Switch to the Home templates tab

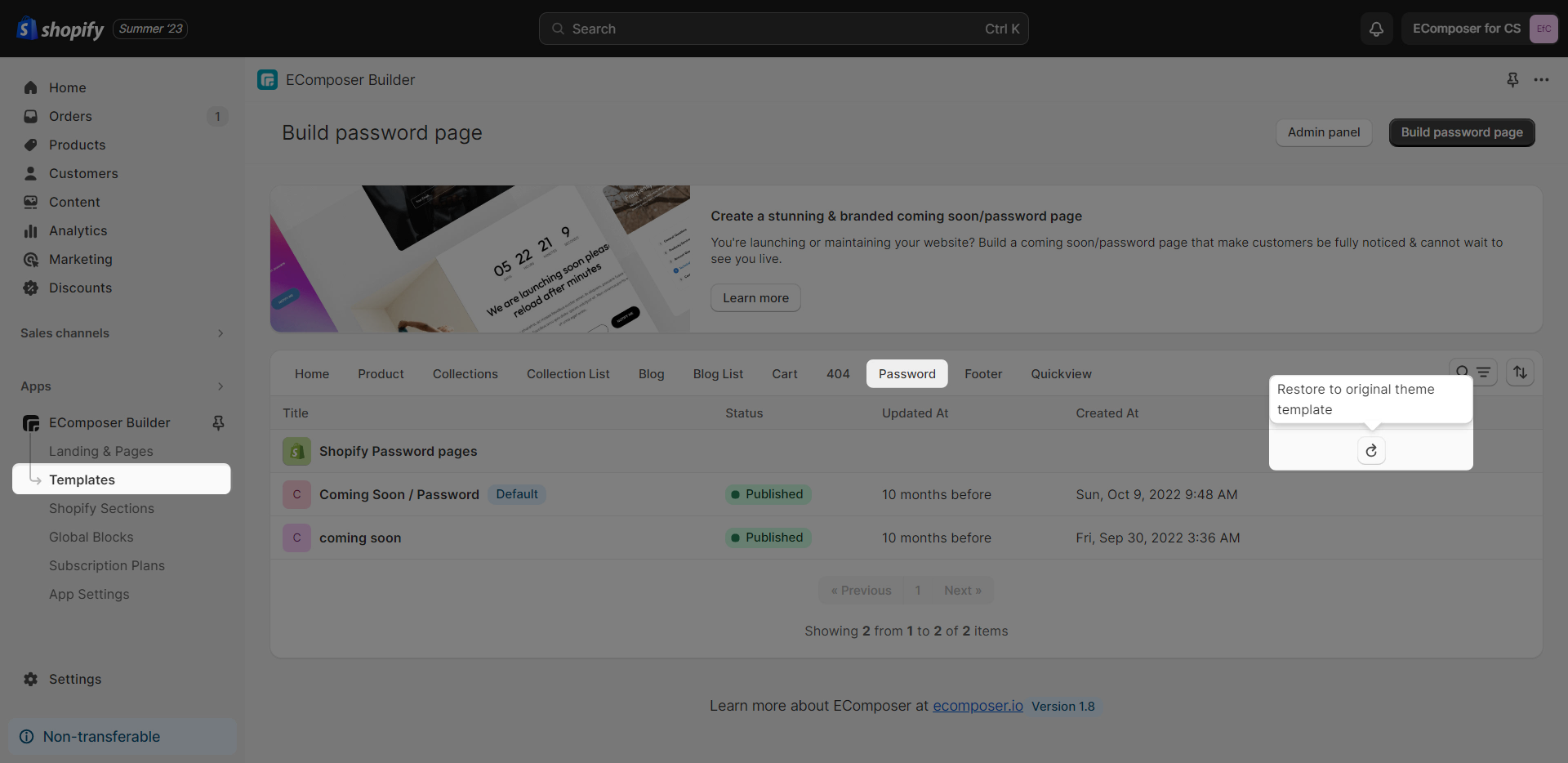point(312,373)
